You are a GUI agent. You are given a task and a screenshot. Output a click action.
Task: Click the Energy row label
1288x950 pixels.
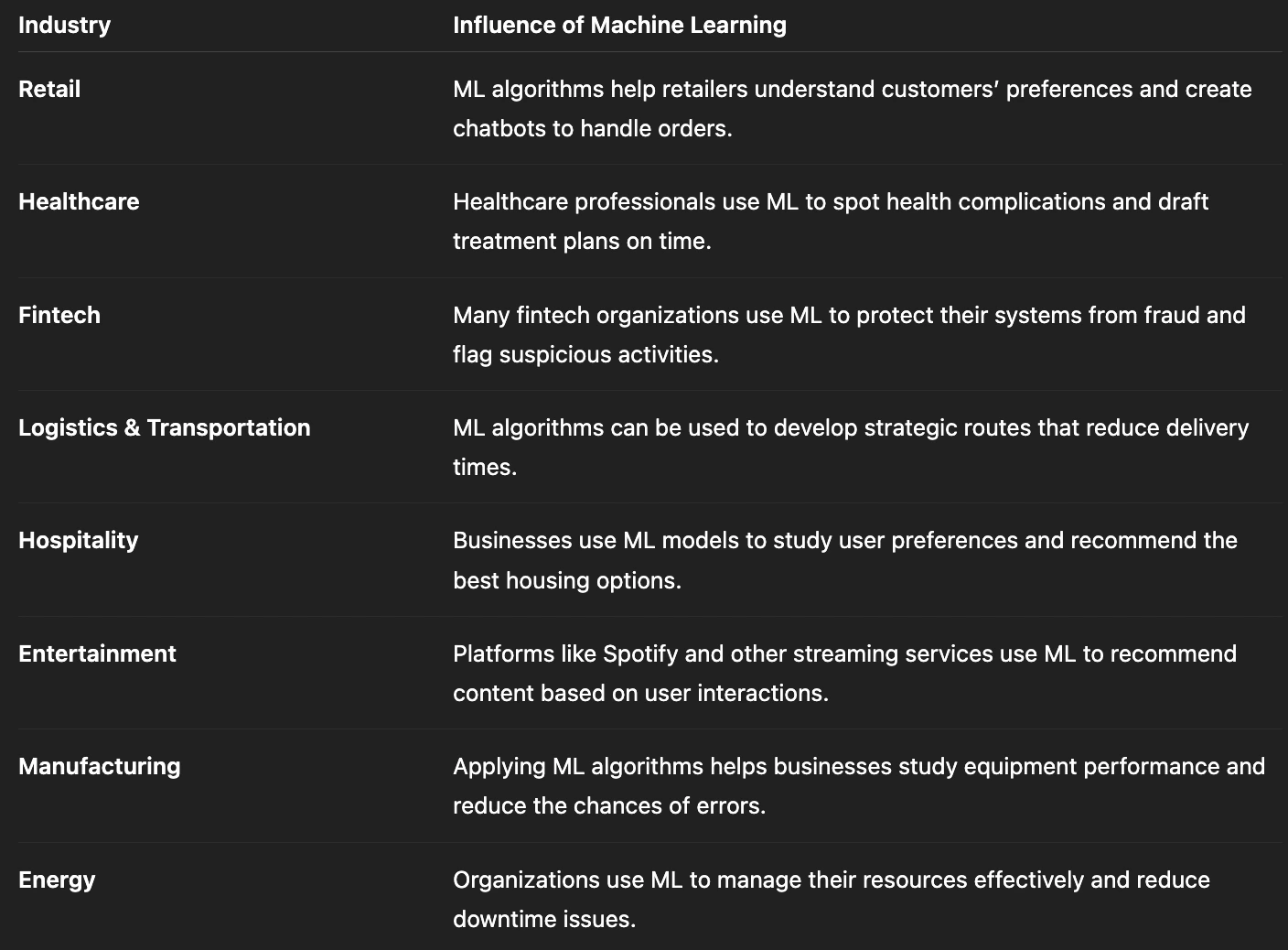coord(57,880)
